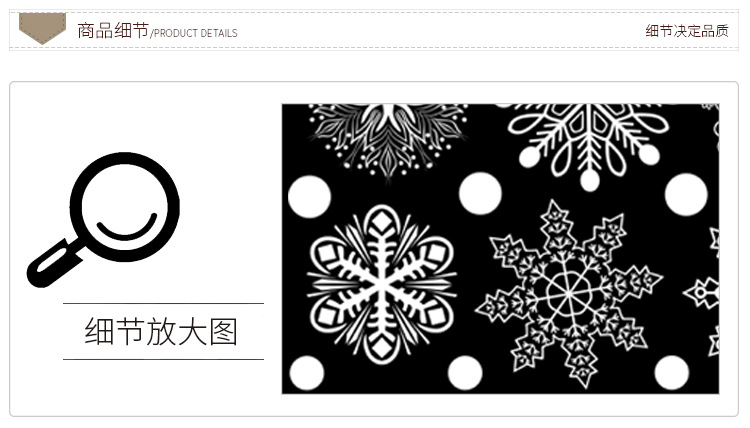Click the star-pointed snowflake with wheel center
Image resolution: width=750 pixels, height=428 pixels.
569,294
